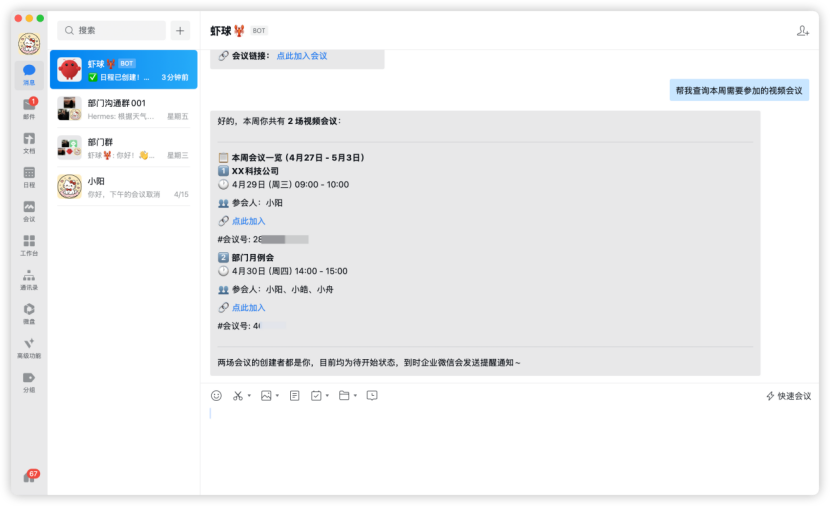Expand the folder file dropdown arrow
This screenshot has width=830, height=506.
point(355,395)
